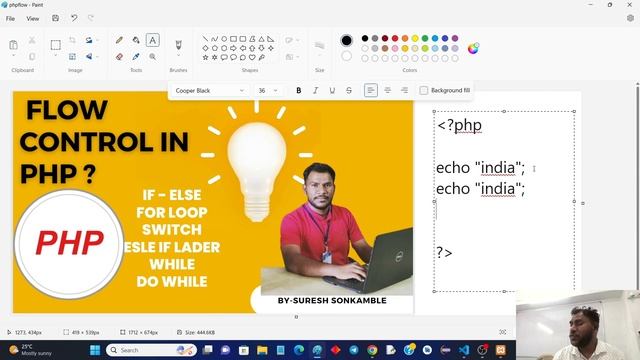The height and width of the screenshot is (360, 640).
Task: Pick the Right arrow shape
Action: pyautogui.click(x=233, y=48)
